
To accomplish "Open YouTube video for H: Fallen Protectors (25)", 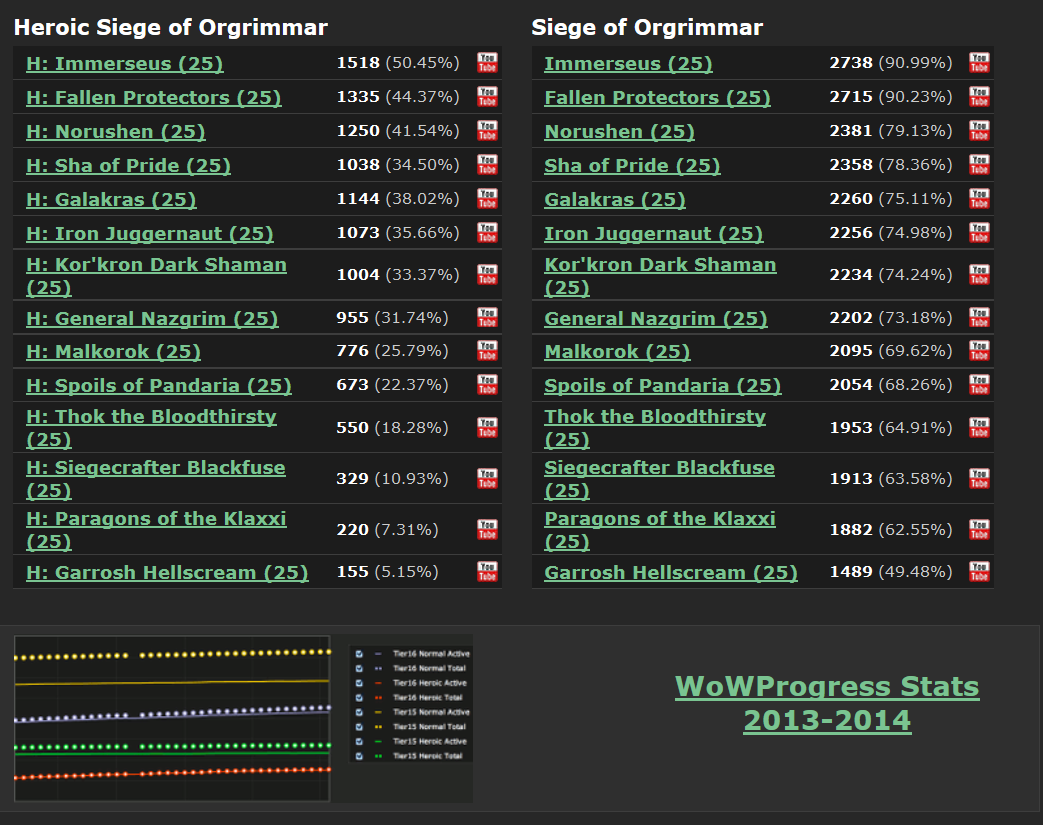I will (488, 97).
